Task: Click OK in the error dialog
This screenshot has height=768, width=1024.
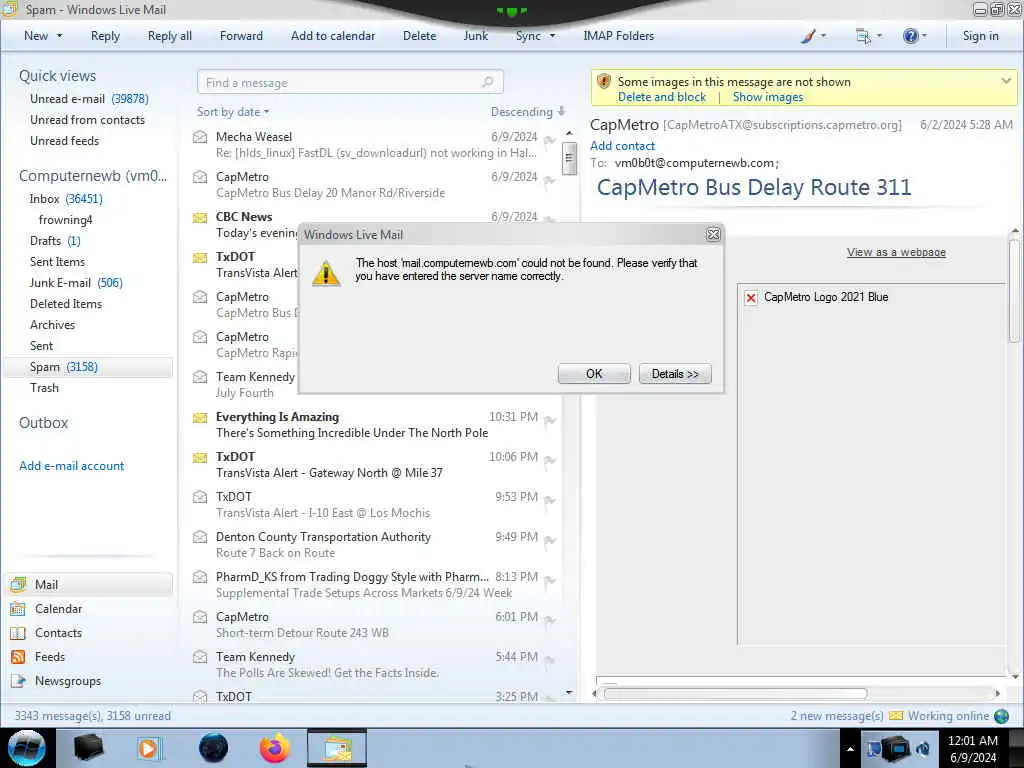Action: 594,374
